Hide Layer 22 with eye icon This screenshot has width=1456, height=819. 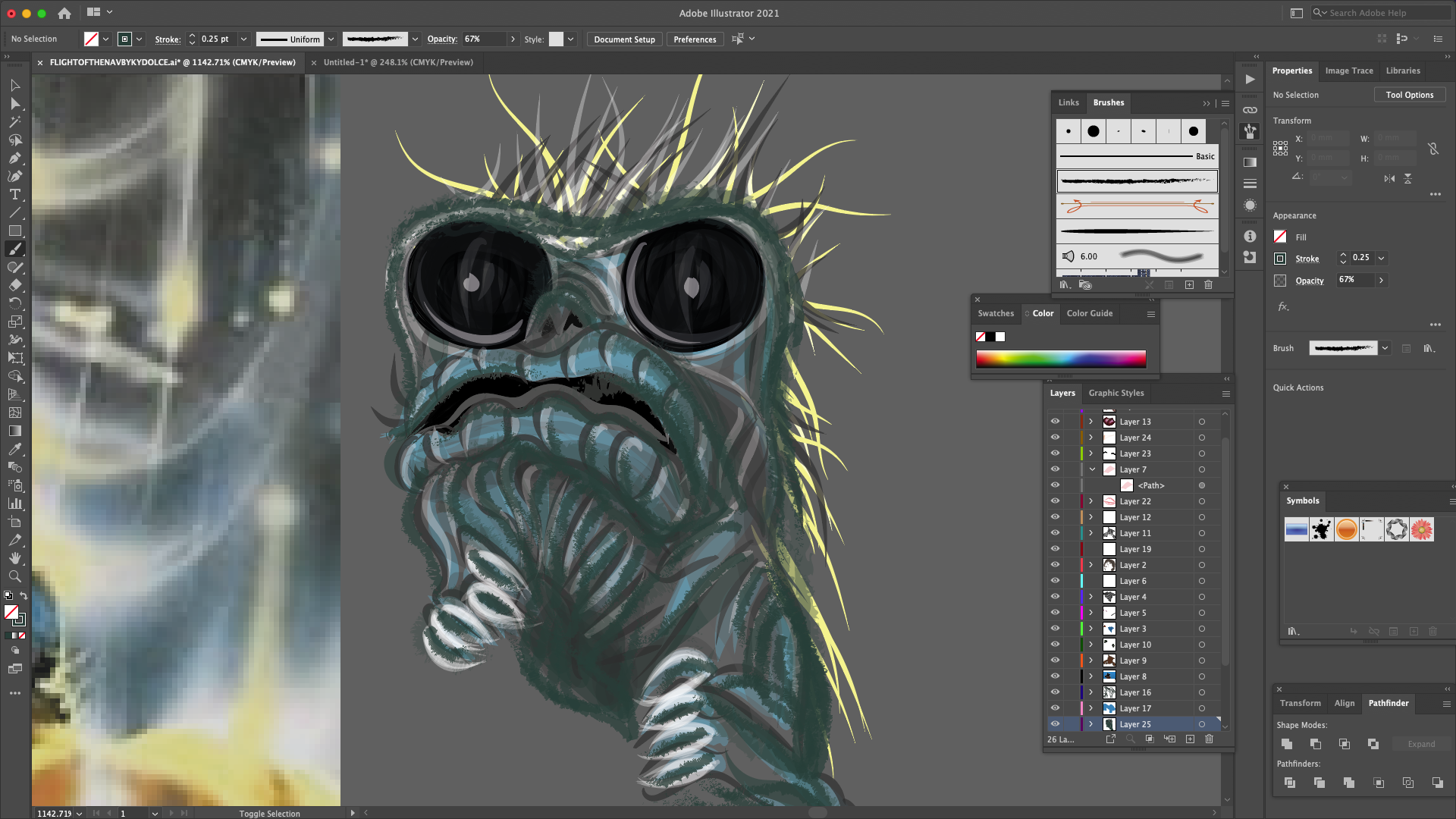[1055, 501]
